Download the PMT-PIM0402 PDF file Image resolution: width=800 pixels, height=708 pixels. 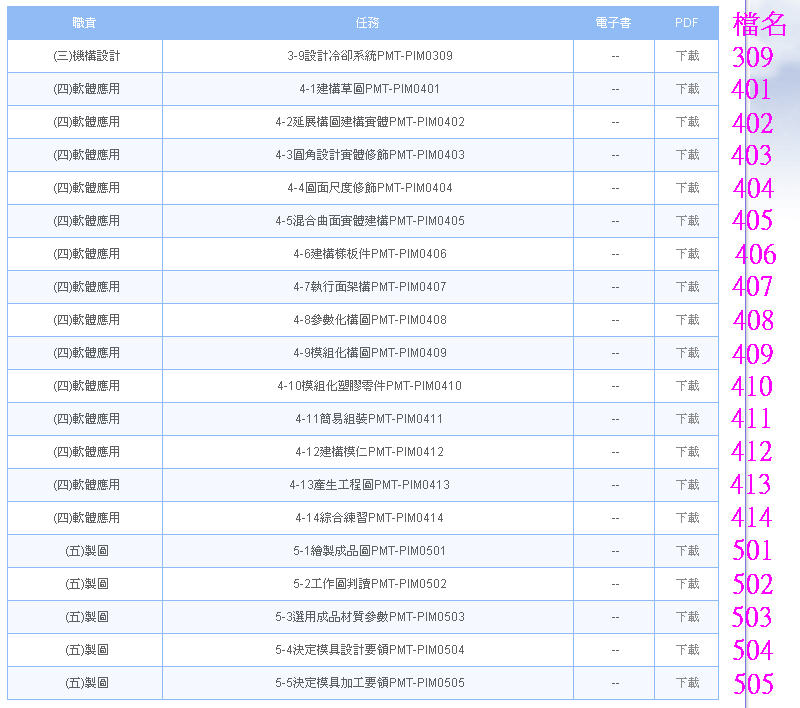687,122
